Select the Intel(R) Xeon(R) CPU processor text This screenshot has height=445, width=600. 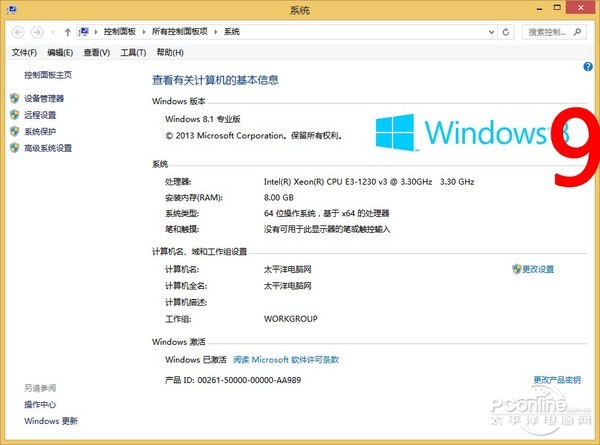pyautogui.click(x=369, y=182)
